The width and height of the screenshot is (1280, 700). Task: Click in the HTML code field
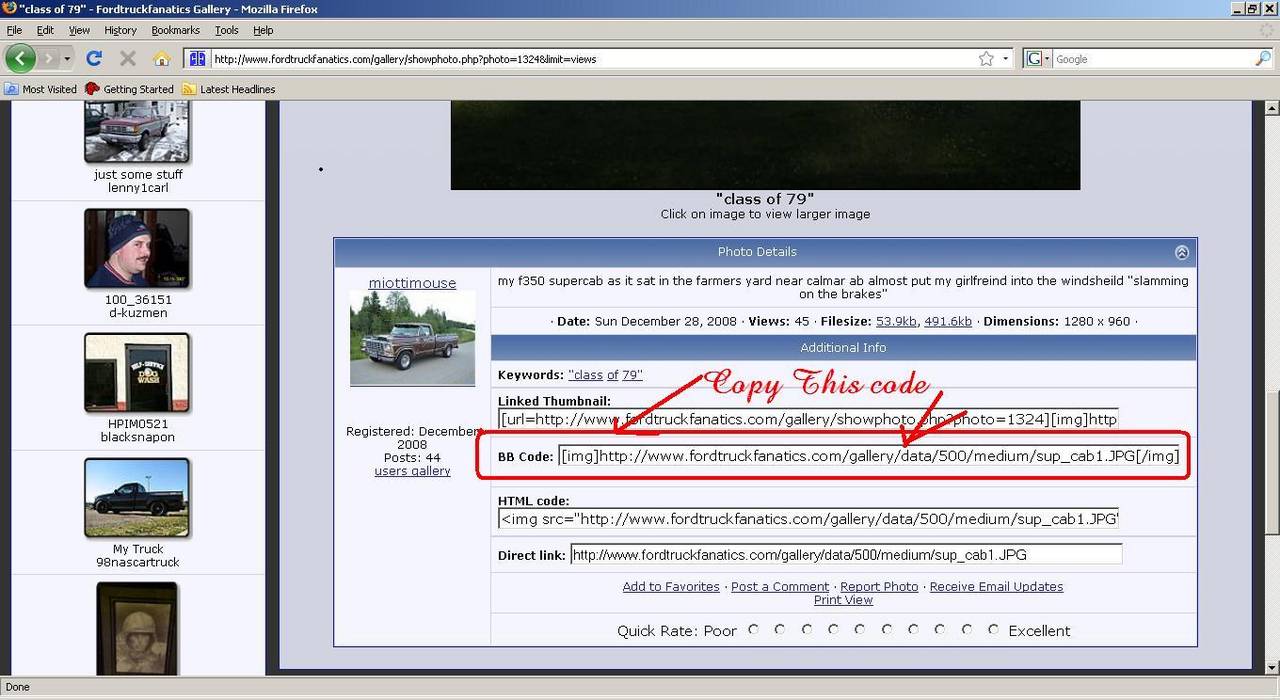(808, 519)
